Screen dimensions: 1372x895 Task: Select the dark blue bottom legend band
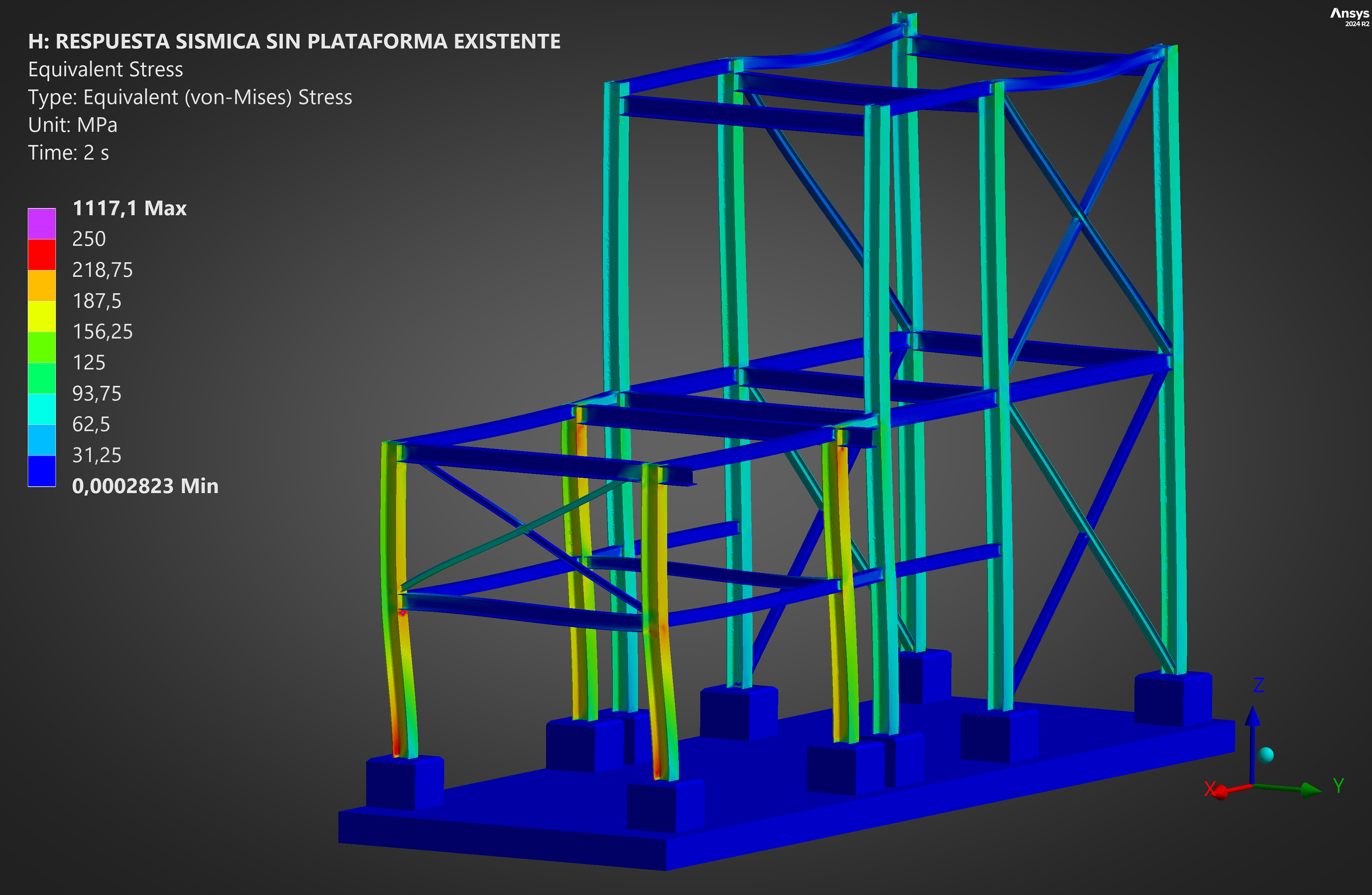click(41, 471)
